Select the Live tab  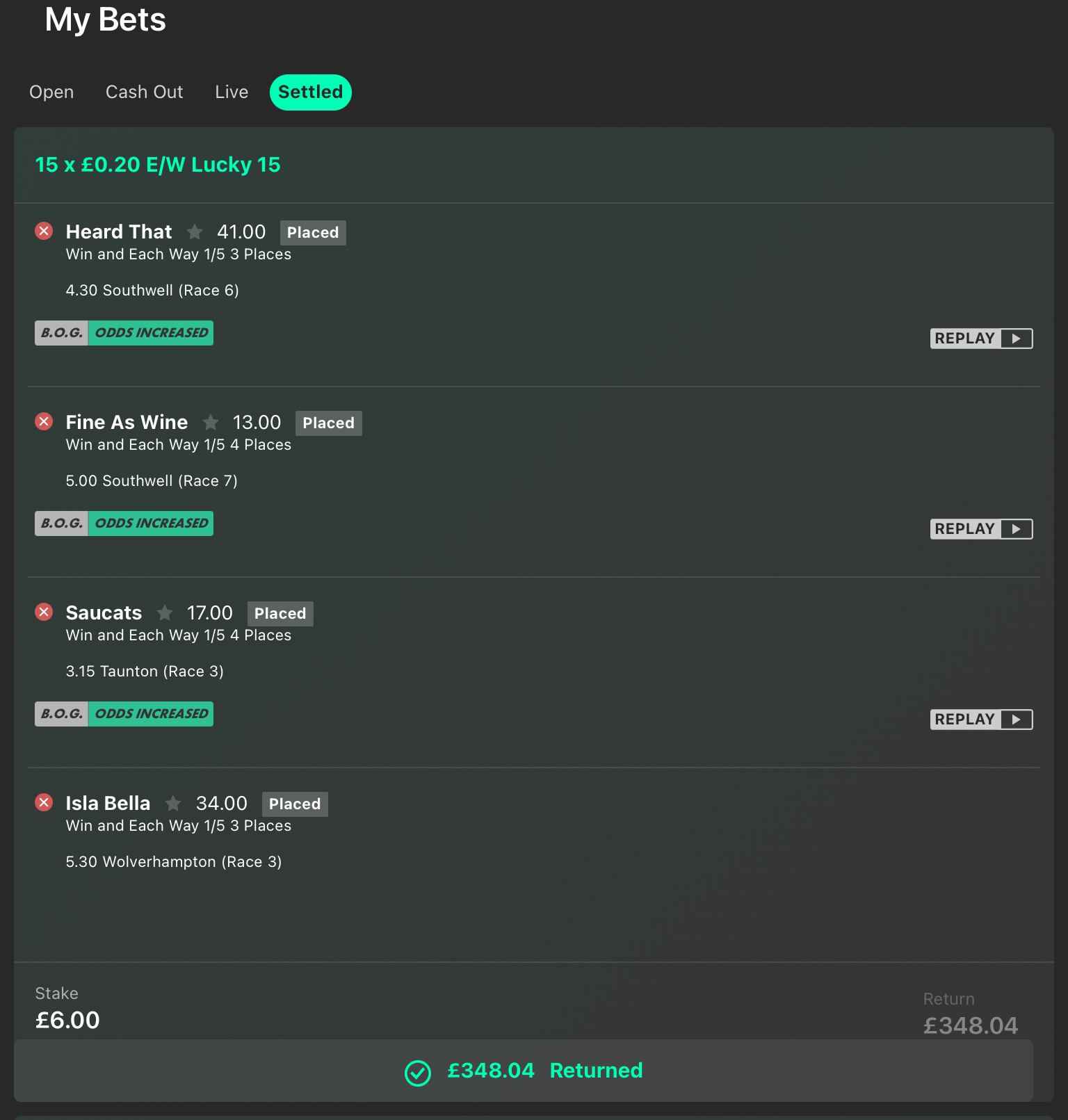click(232, 92)
